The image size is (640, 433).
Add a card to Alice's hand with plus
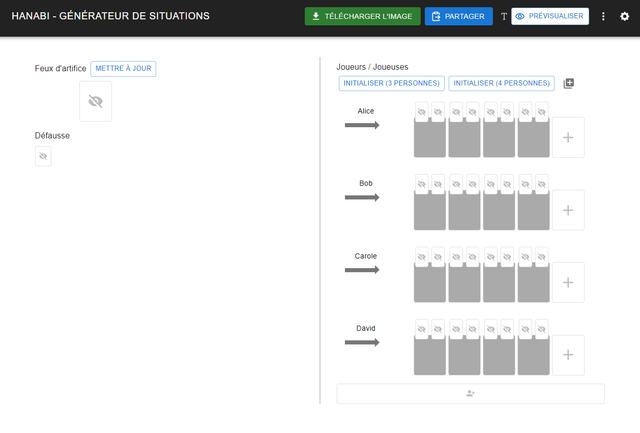pos(568,137)
